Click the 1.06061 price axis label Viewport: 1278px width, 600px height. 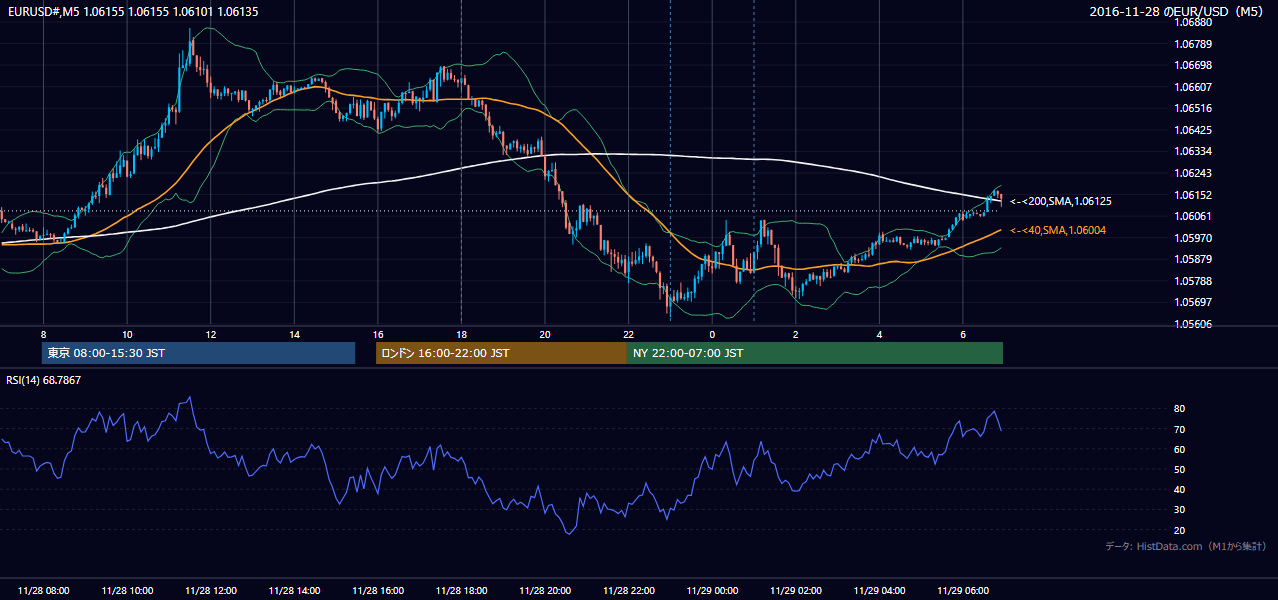point(1194,216)
